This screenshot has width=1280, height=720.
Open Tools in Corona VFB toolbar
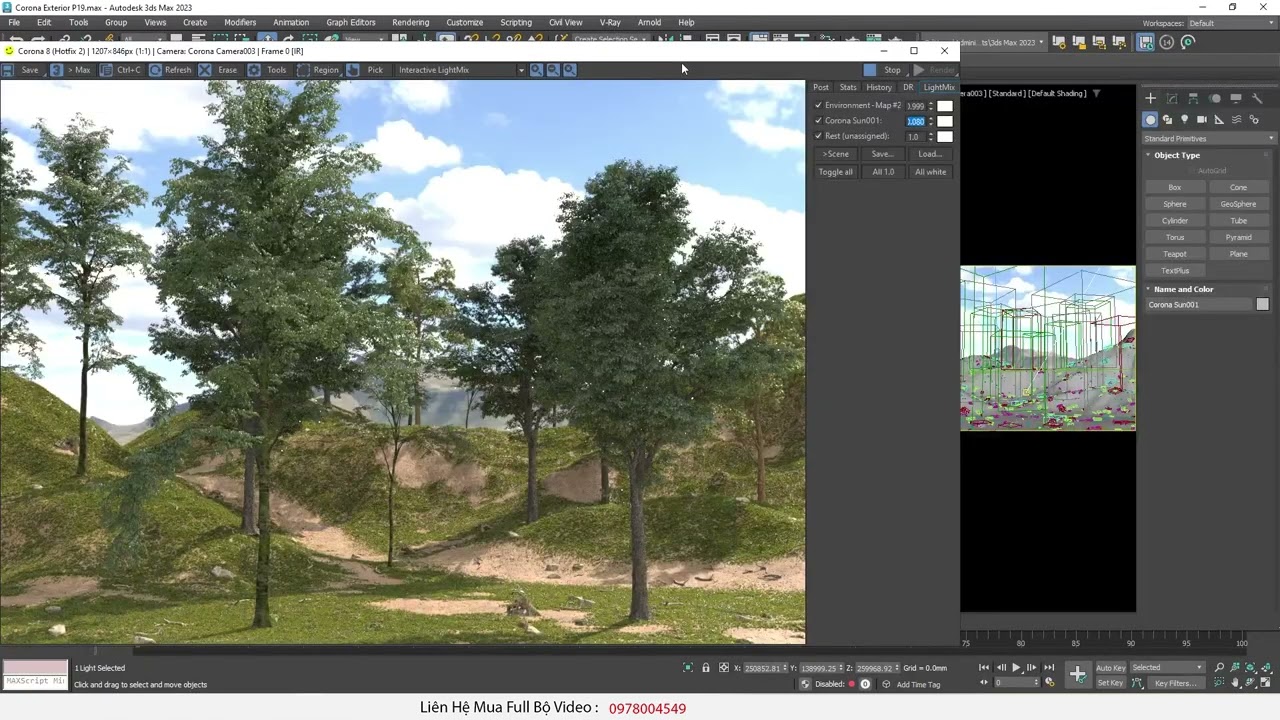[267, 70]
